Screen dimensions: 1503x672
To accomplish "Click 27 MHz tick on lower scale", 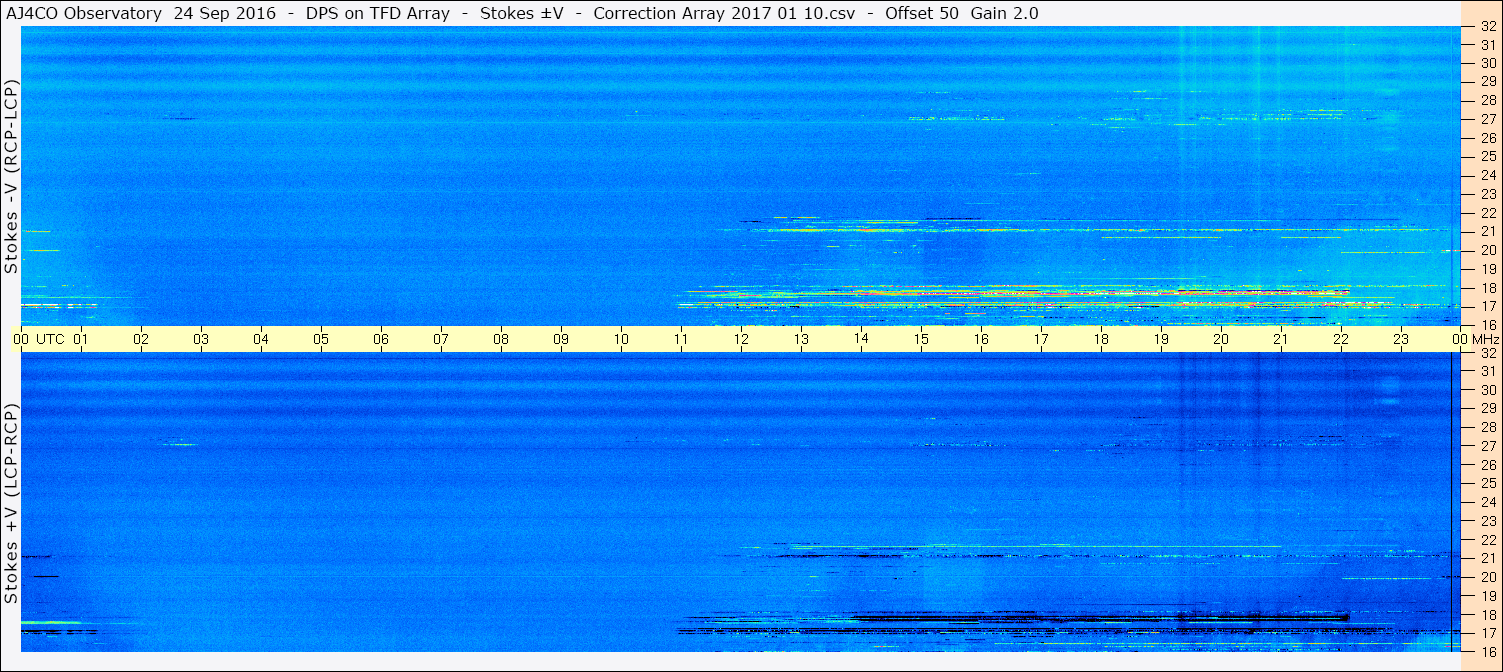I will (1487, 446).
